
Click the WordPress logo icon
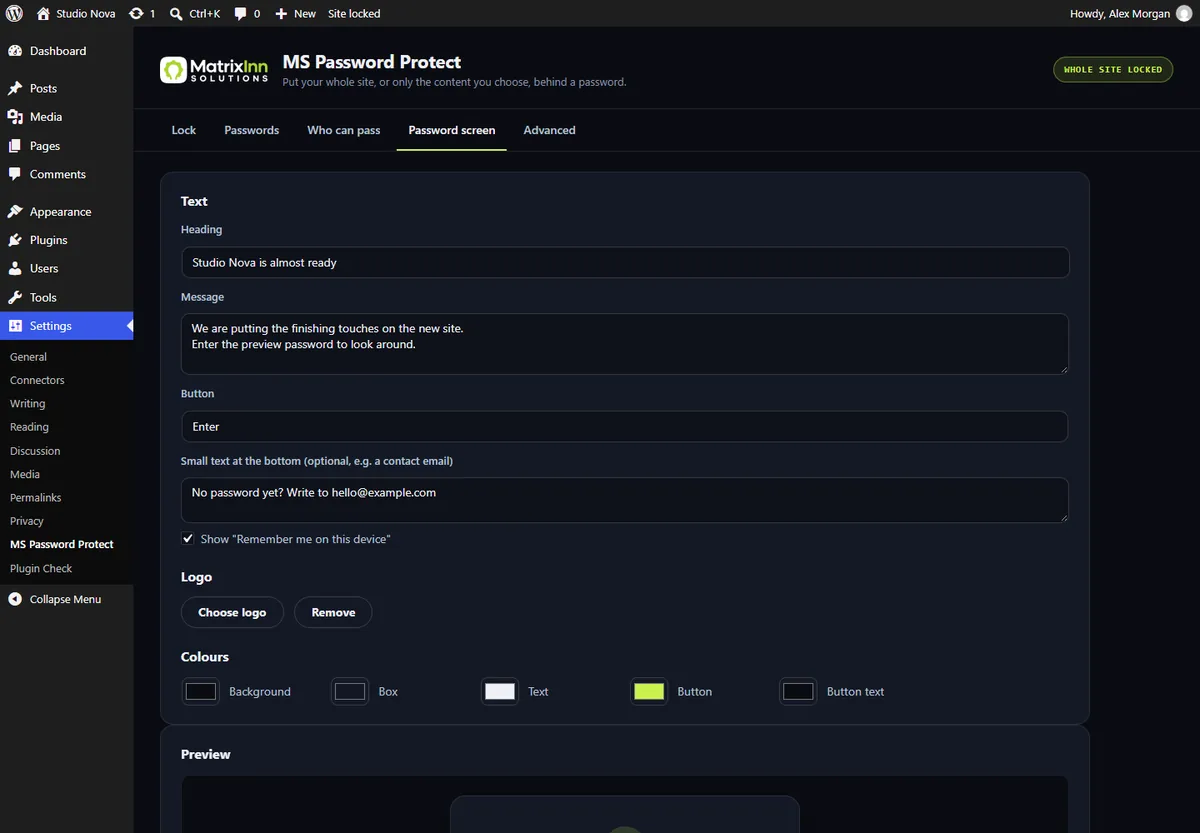[14, 14]
